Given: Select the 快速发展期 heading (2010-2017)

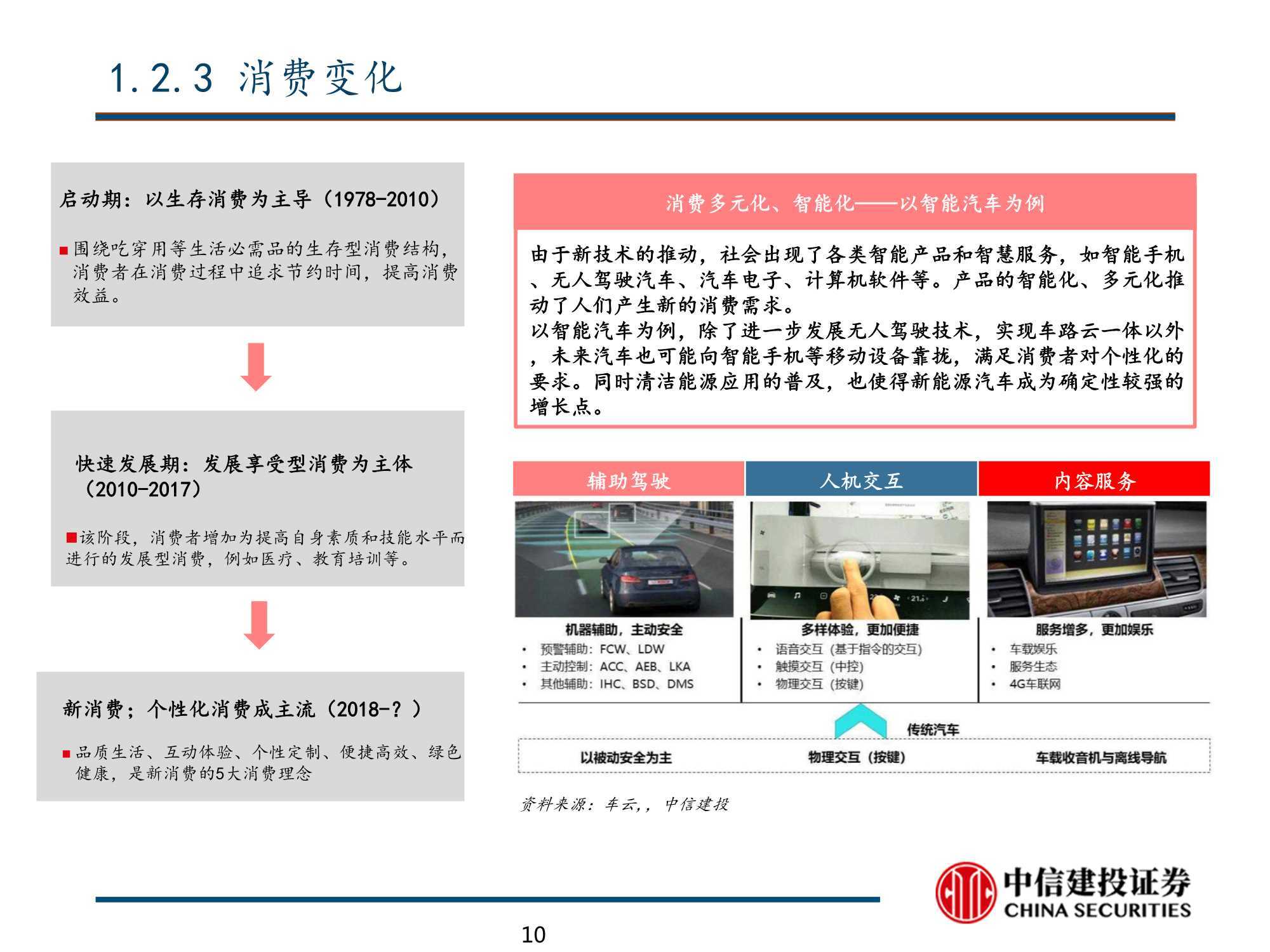Looking at the screenshot, I should click(x=244, y=476).
